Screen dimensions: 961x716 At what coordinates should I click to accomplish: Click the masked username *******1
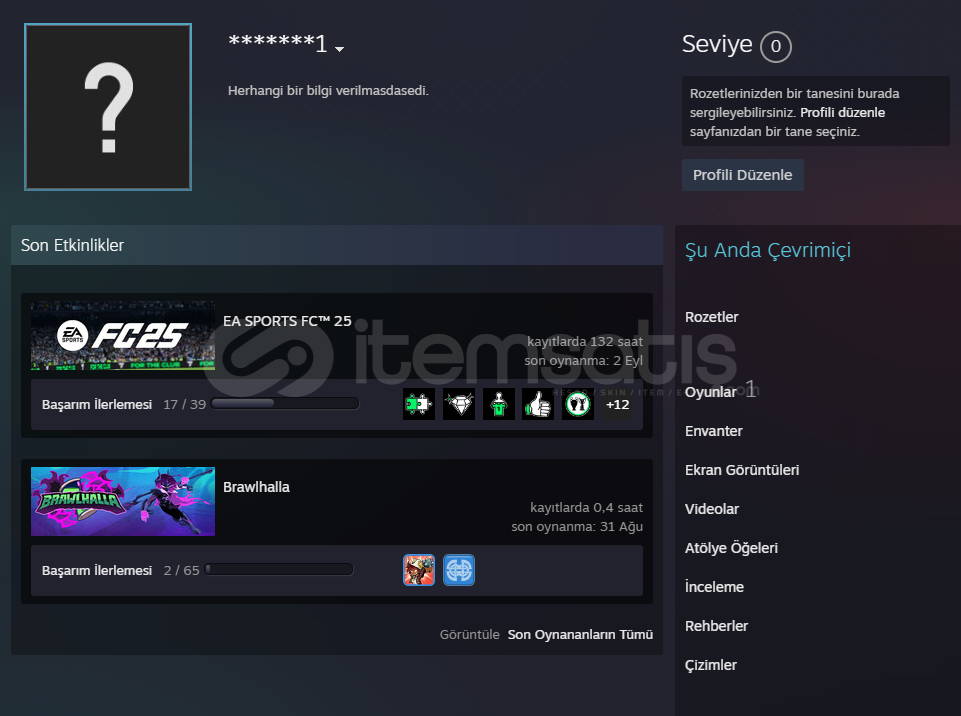pyautogui.click(x=278, y=43)
